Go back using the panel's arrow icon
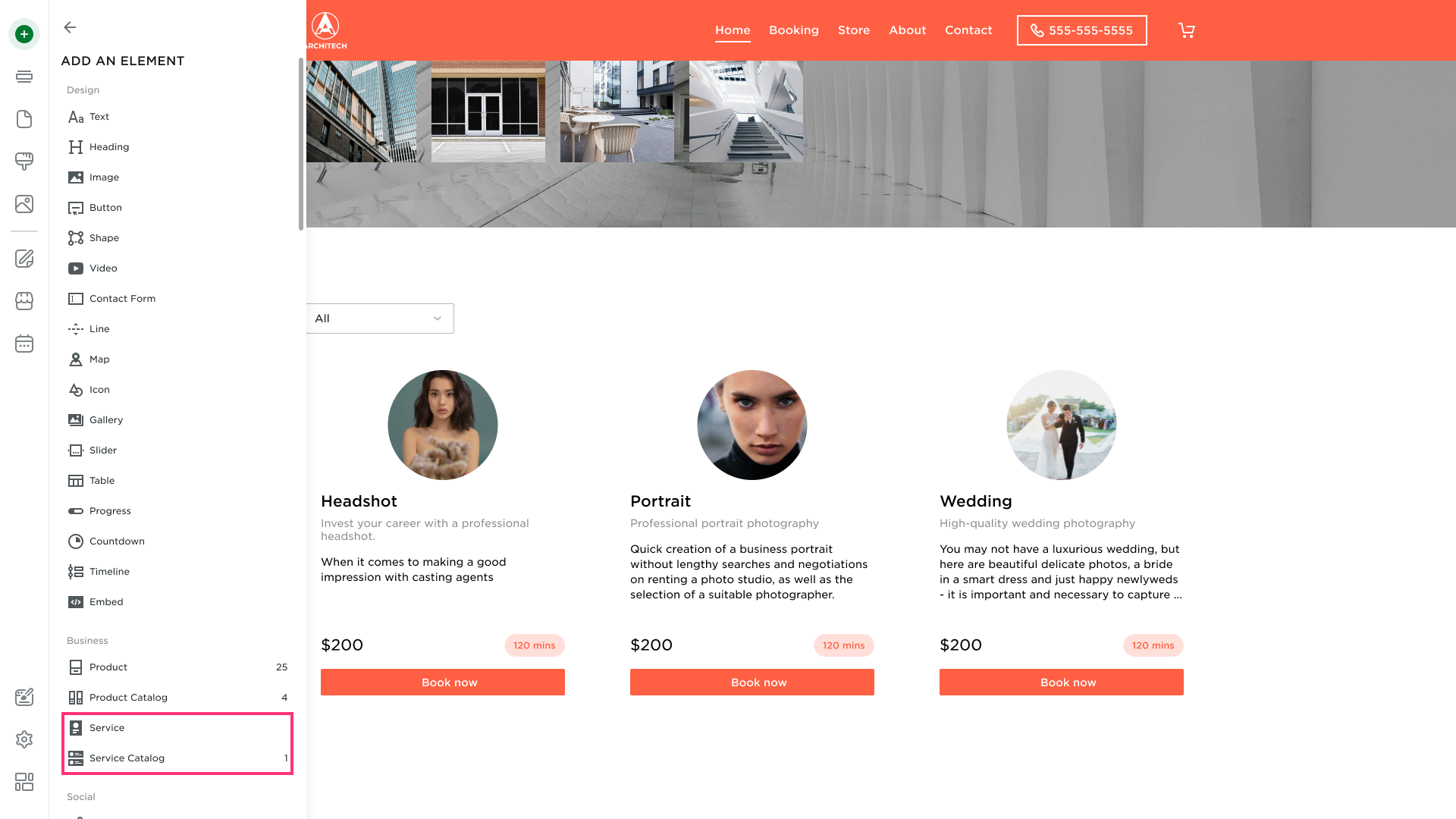This screenshot has width=1456, height=819. click(70, 27)
